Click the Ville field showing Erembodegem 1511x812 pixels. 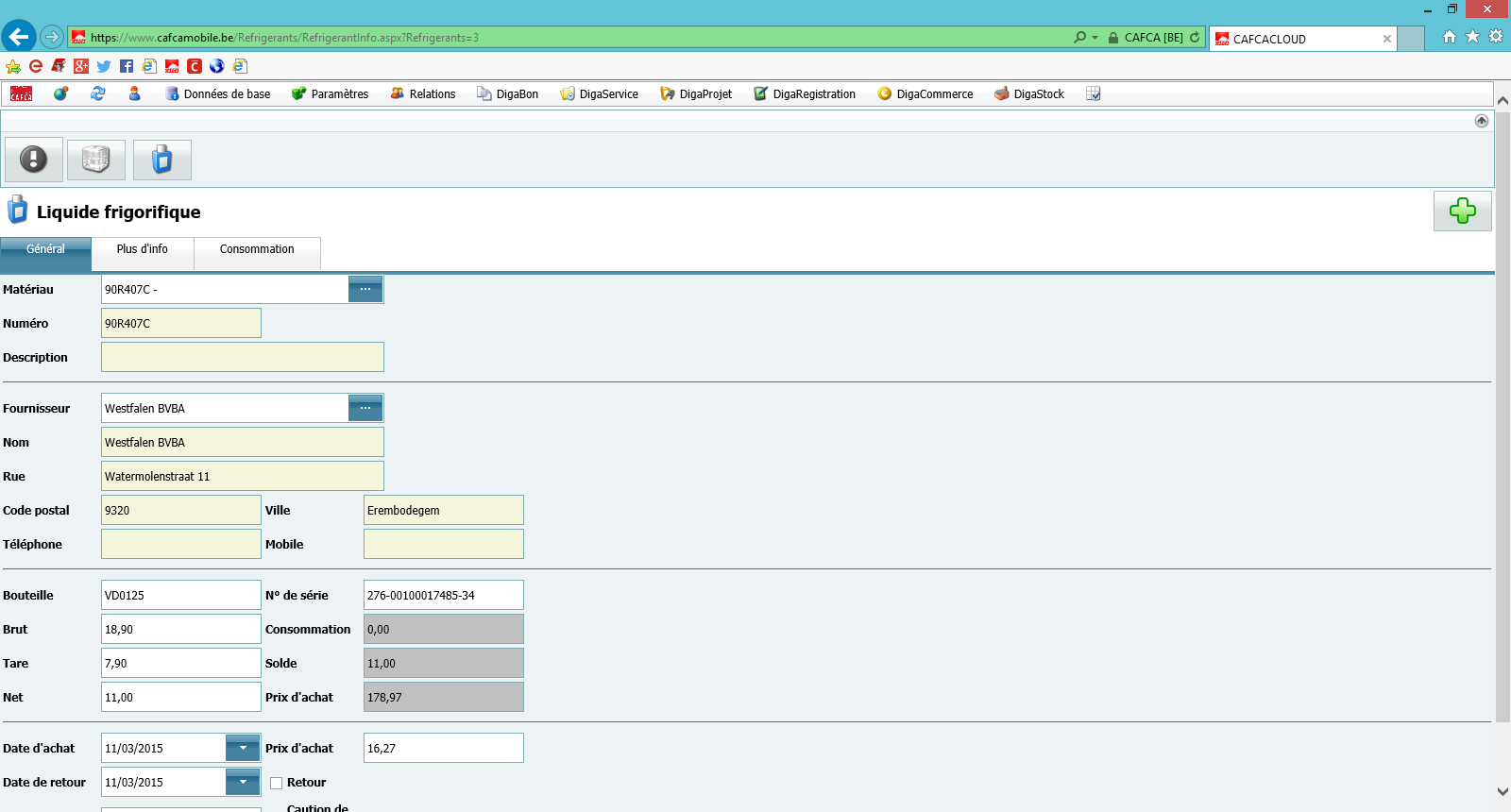[x=444, y=510]
